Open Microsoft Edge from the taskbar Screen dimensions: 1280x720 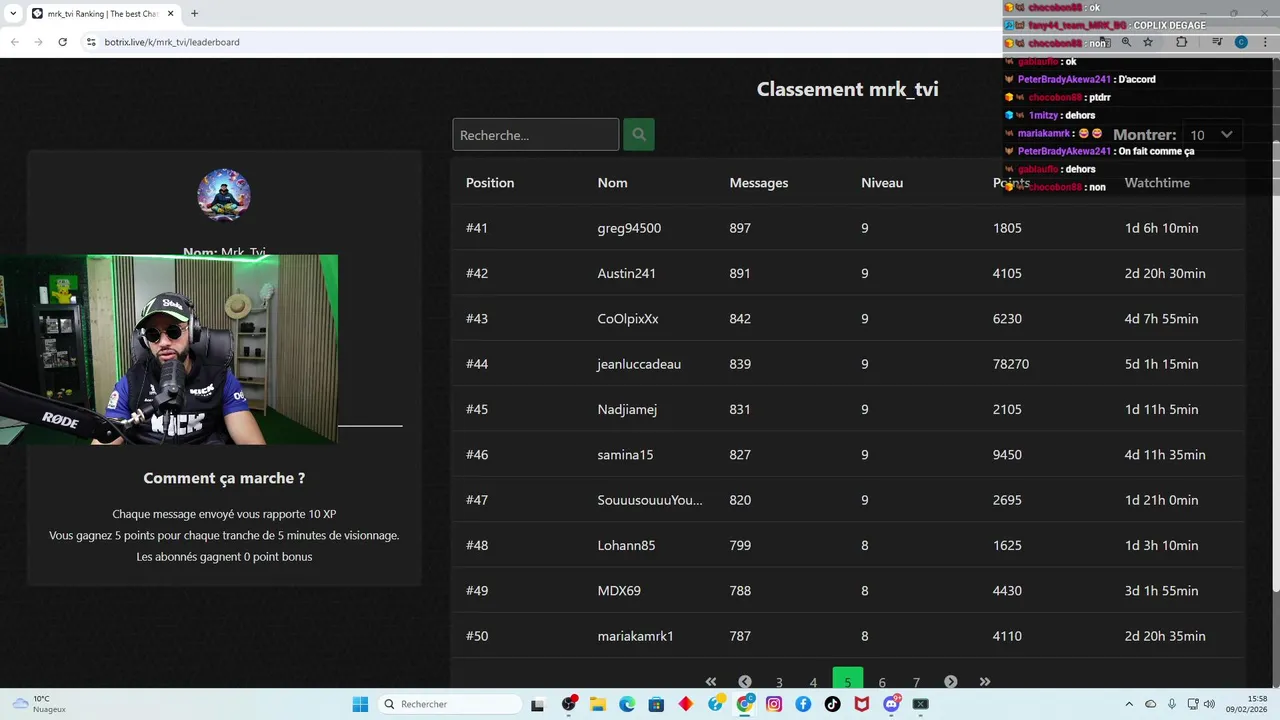pyautogui.click(x=627, y=704)
